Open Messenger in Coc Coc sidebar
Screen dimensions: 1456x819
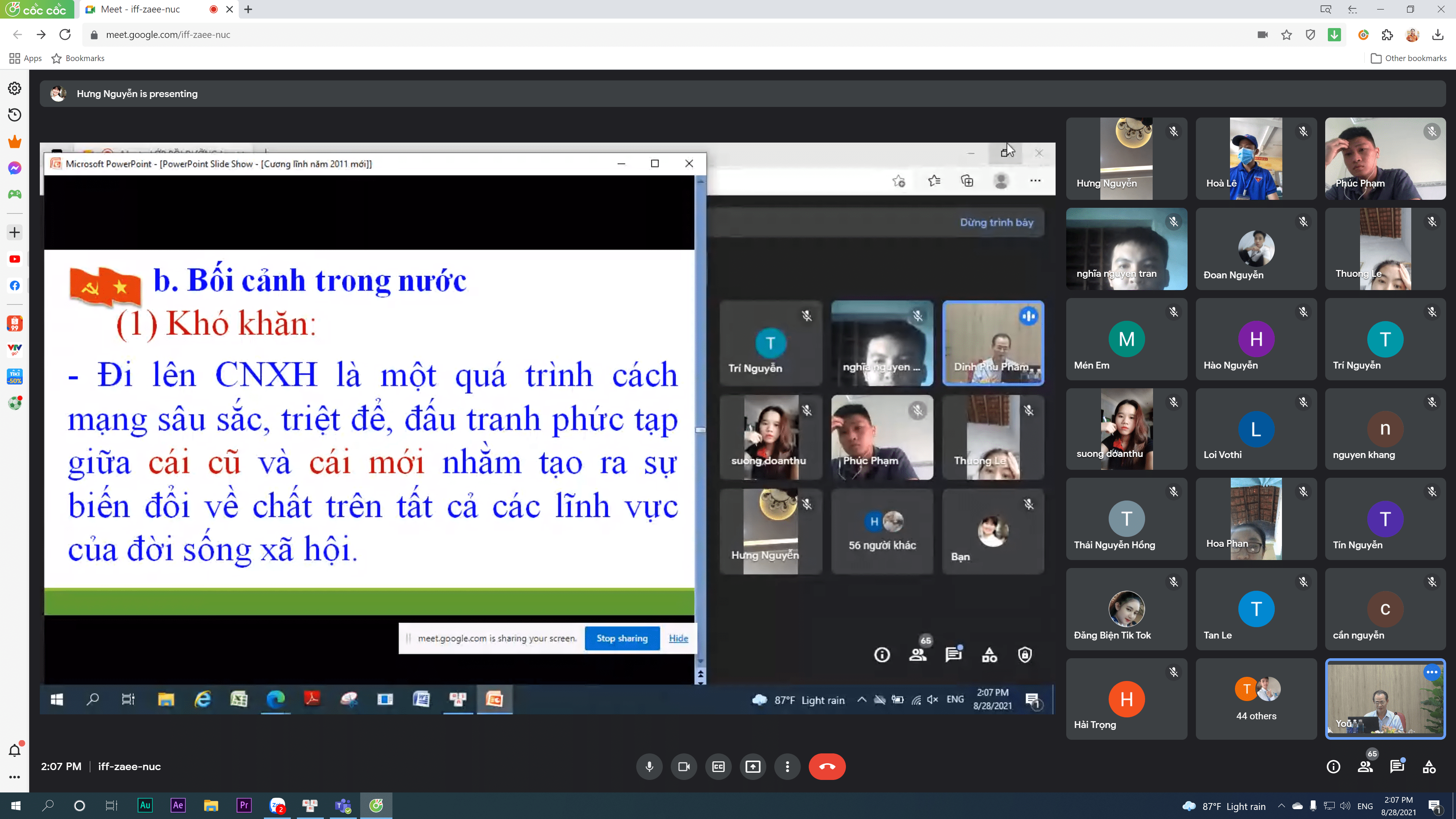click(x=15, y=168)
